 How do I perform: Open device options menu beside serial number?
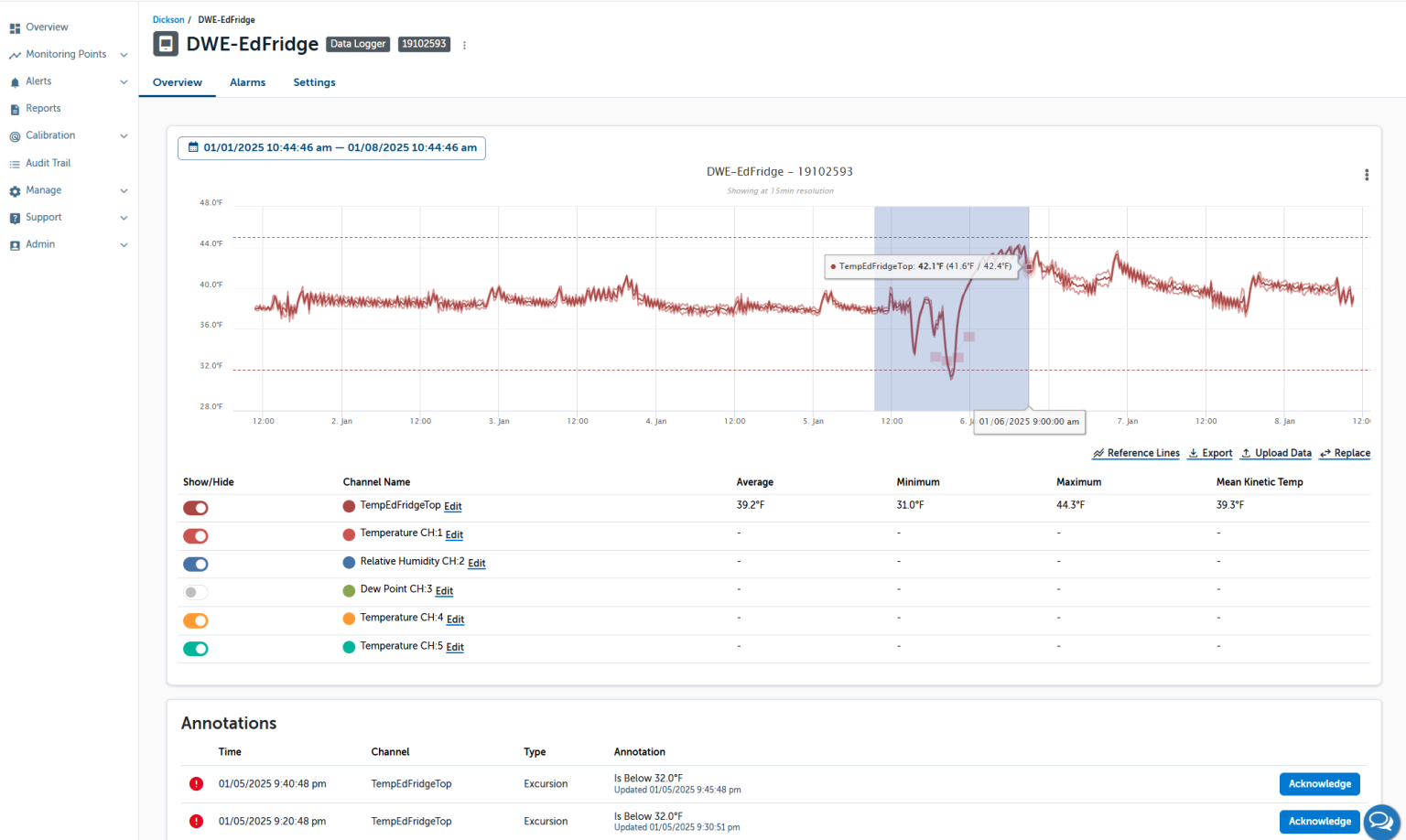(x=464, y=45)
